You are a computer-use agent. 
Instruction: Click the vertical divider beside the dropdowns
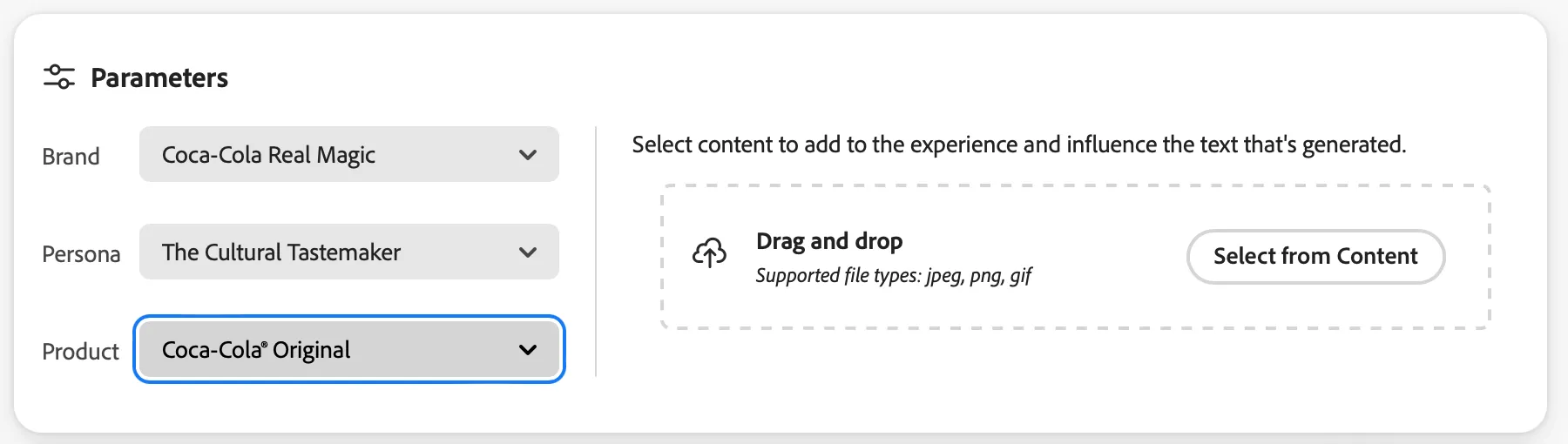tap(596, 252)
